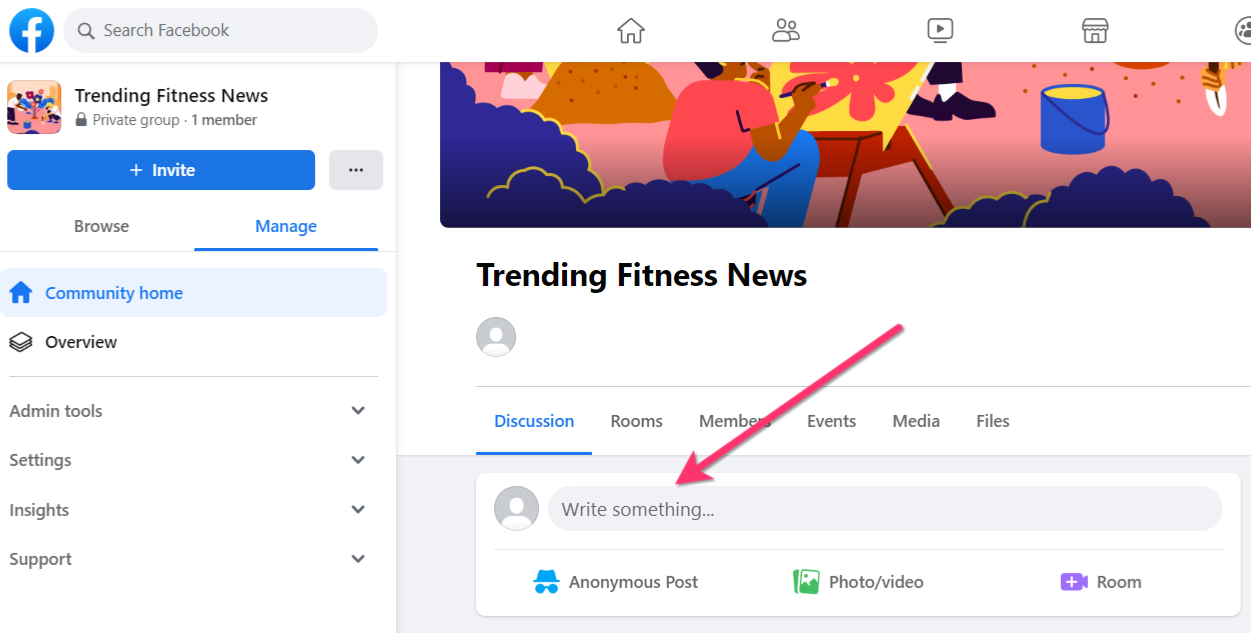1251x633 pixels.
Task: Click the Write something post field
Action: tap(884, 509)
